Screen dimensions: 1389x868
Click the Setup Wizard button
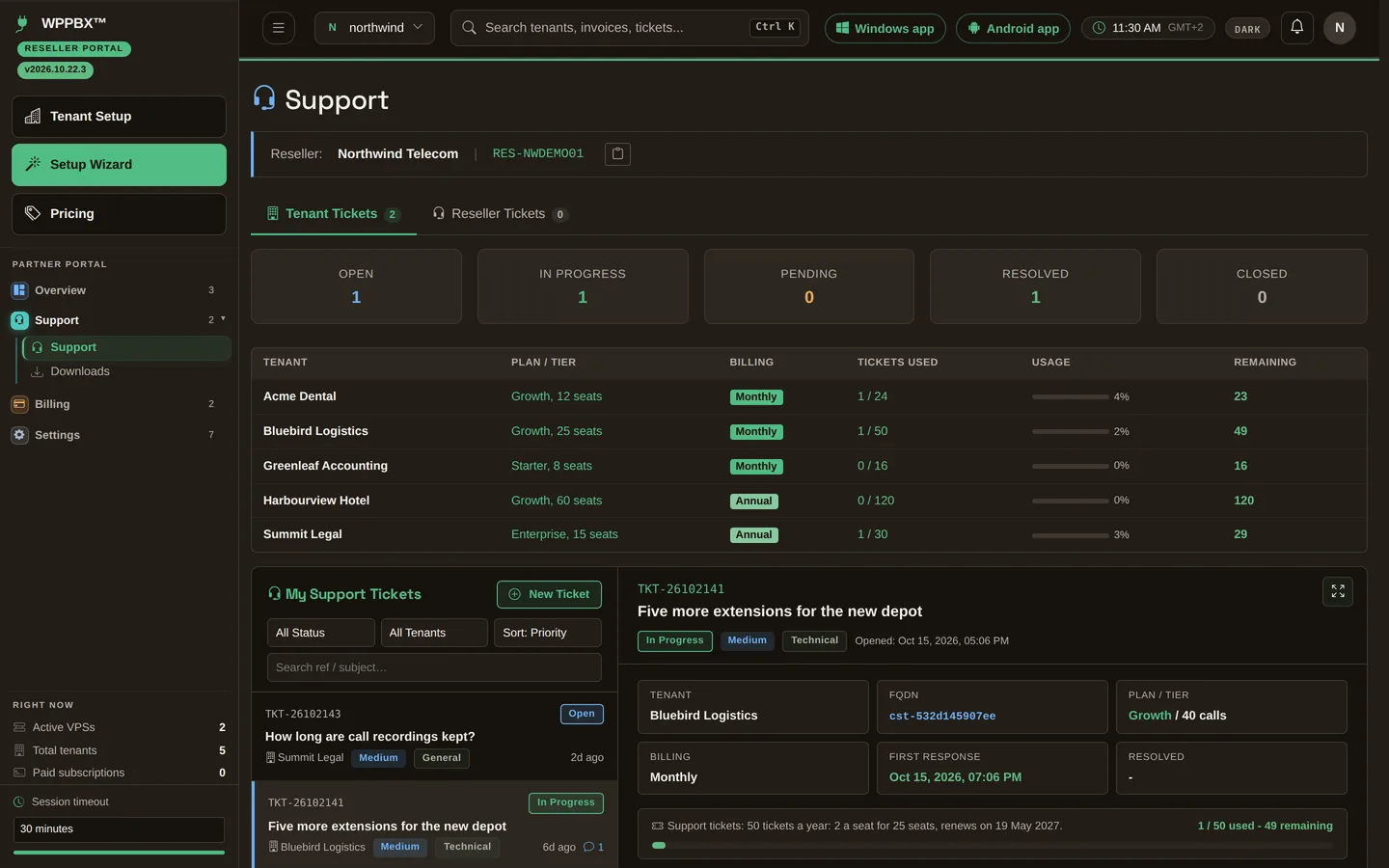click(119, 165)
